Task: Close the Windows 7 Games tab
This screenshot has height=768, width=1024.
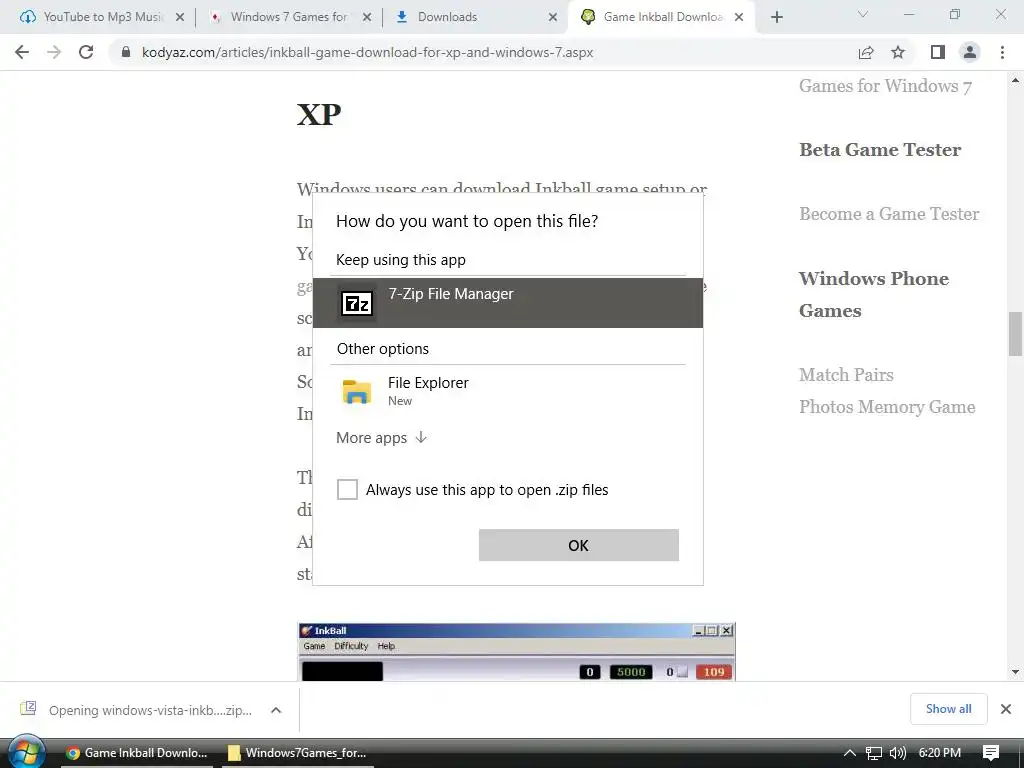Action: (x=367, y=18)
